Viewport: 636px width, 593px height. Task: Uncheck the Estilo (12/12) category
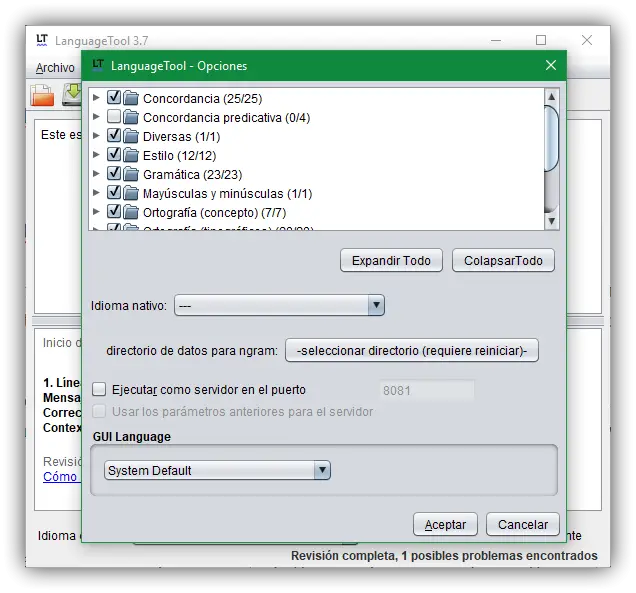[114, 155]
